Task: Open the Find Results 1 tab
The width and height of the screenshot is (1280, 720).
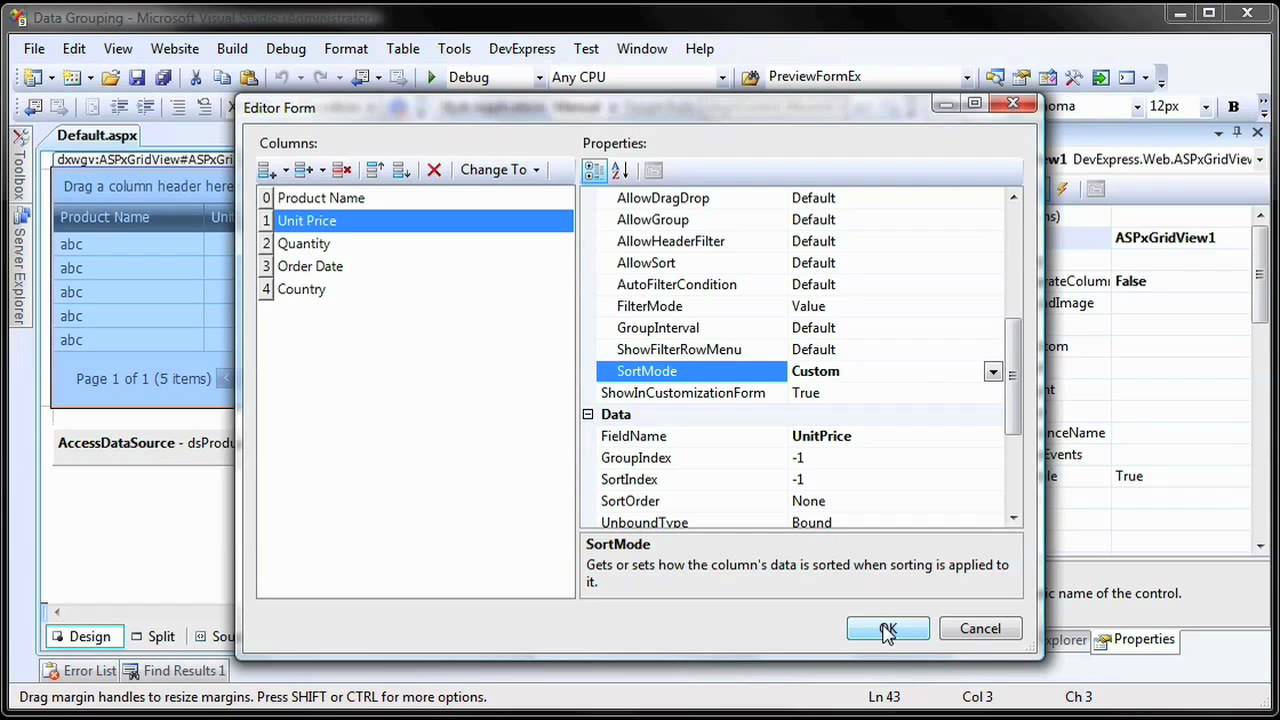Action: pyautogui.click(x=175, y=671)
